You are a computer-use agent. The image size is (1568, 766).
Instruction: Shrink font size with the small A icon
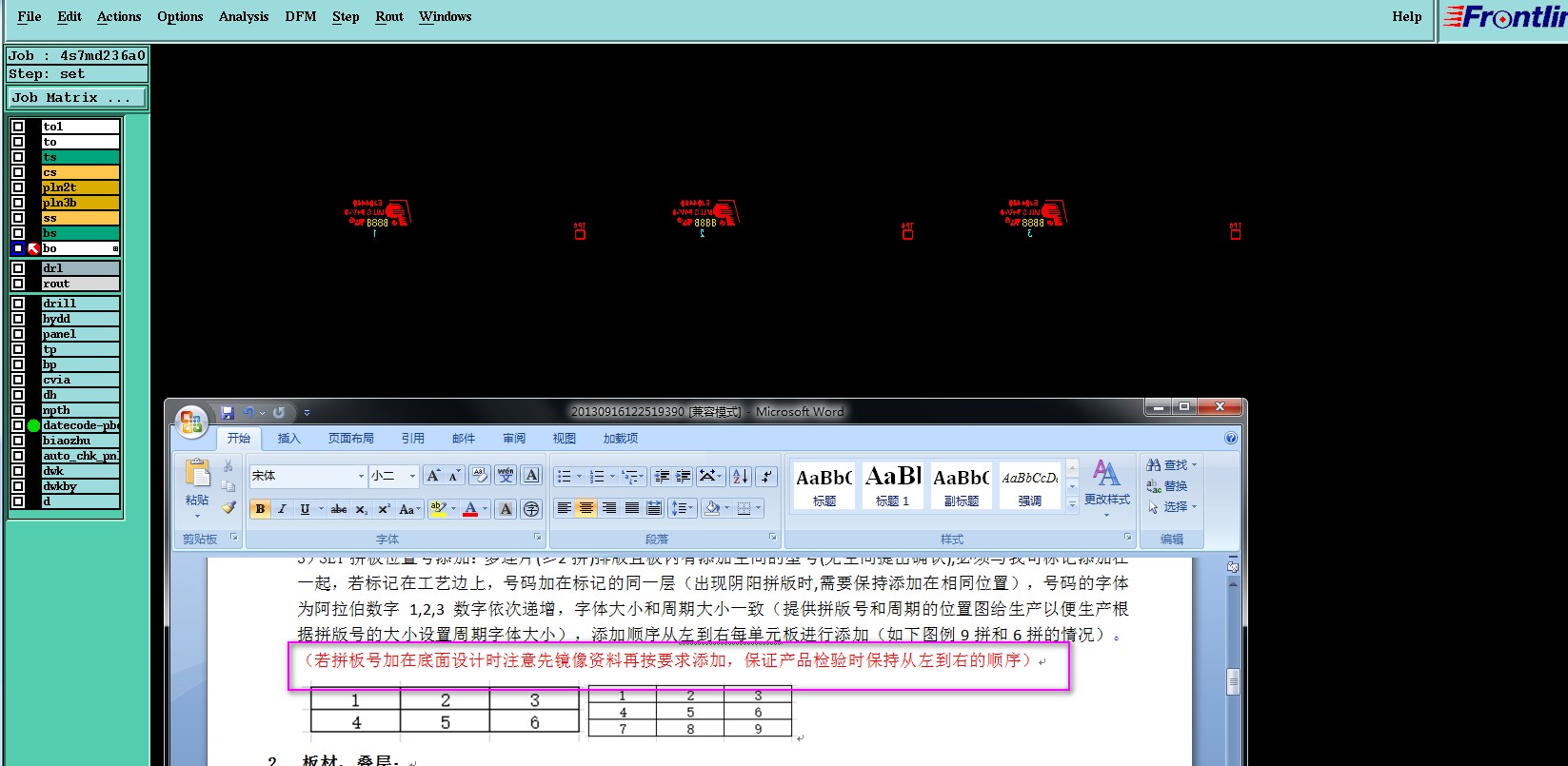click(x=454, y=476)
